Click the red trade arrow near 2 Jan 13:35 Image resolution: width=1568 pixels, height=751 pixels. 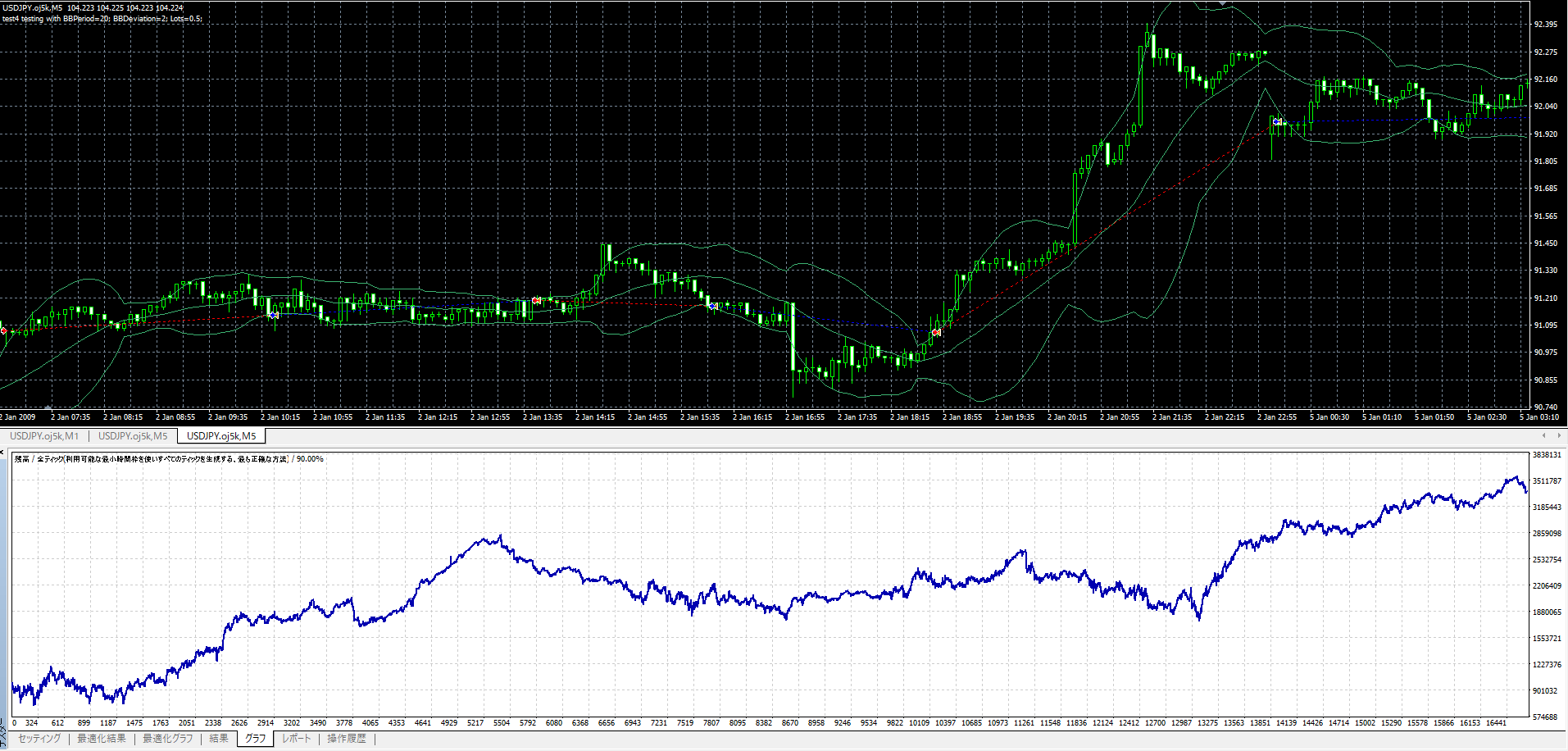536,301
